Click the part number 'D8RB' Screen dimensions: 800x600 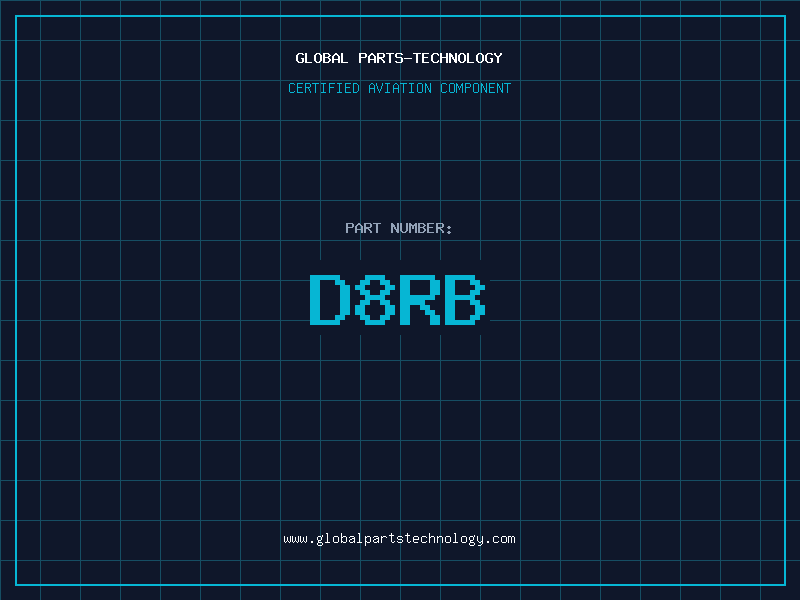(x=398, y=299)
